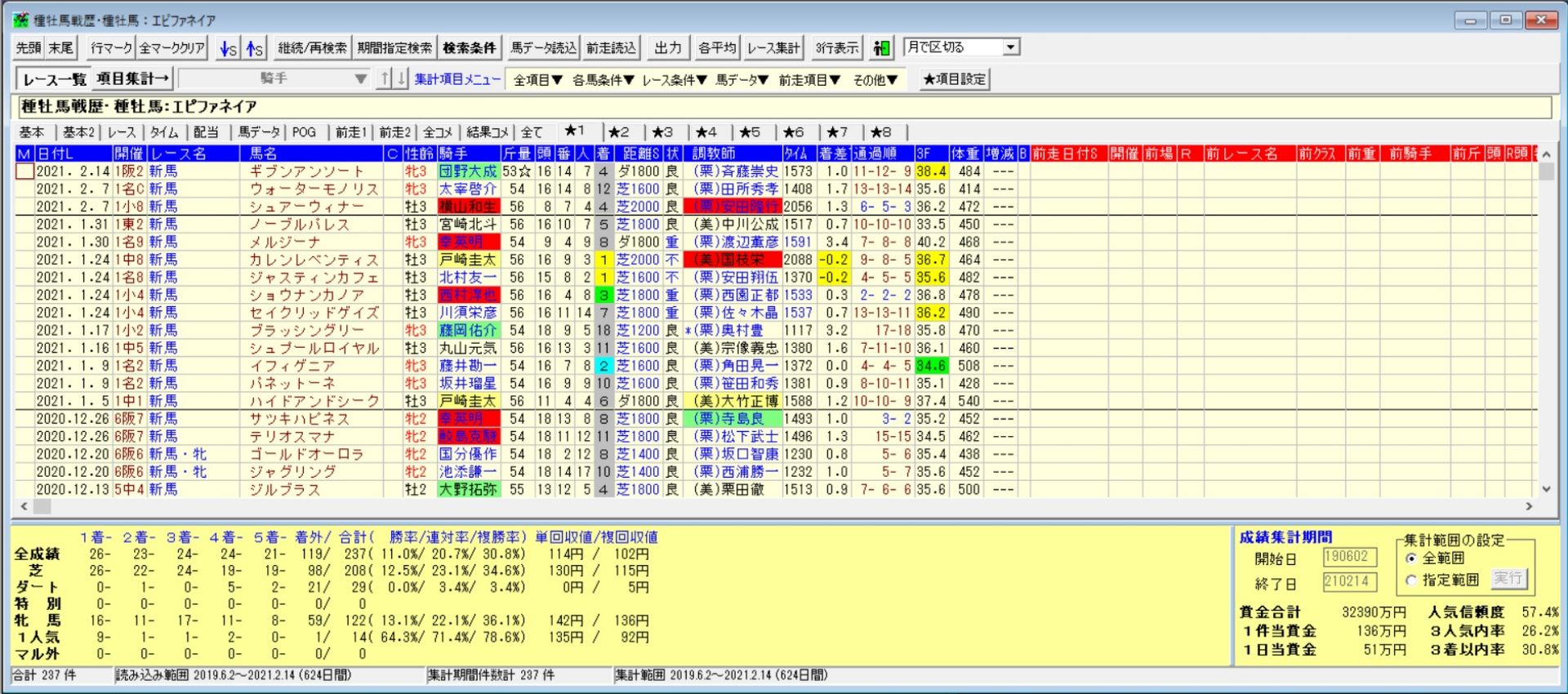
Task: Click jockey cell 団野大成
Action: [x=468, y=171]
